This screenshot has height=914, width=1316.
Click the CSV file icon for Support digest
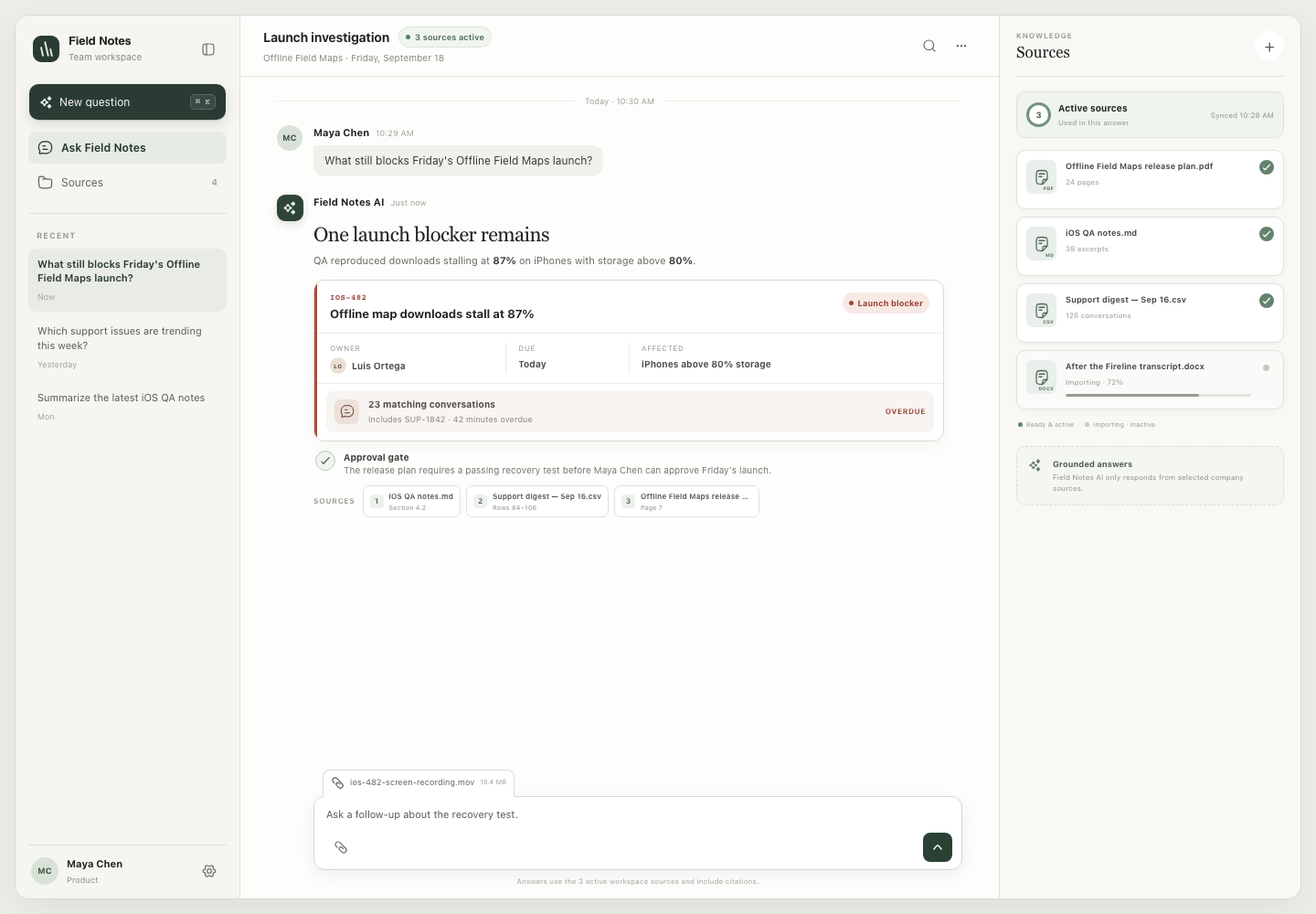1042,312
